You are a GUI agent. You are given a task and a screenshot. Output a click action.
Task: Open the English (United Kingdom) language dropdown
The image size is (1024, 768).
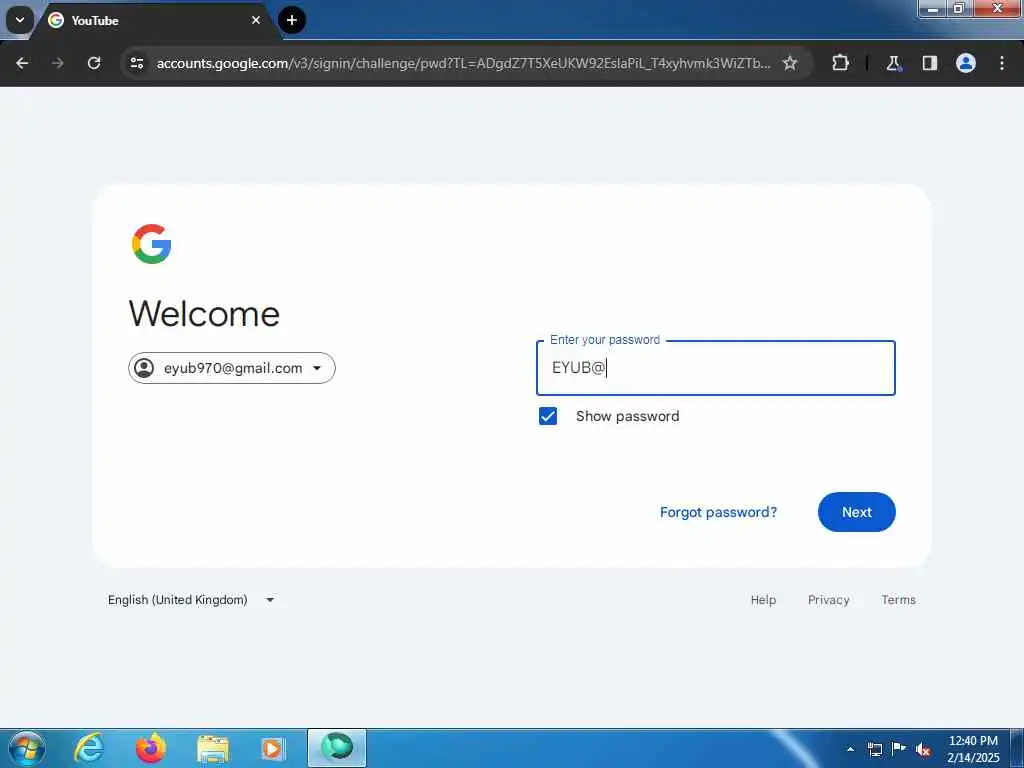click(x=191, y=600)
